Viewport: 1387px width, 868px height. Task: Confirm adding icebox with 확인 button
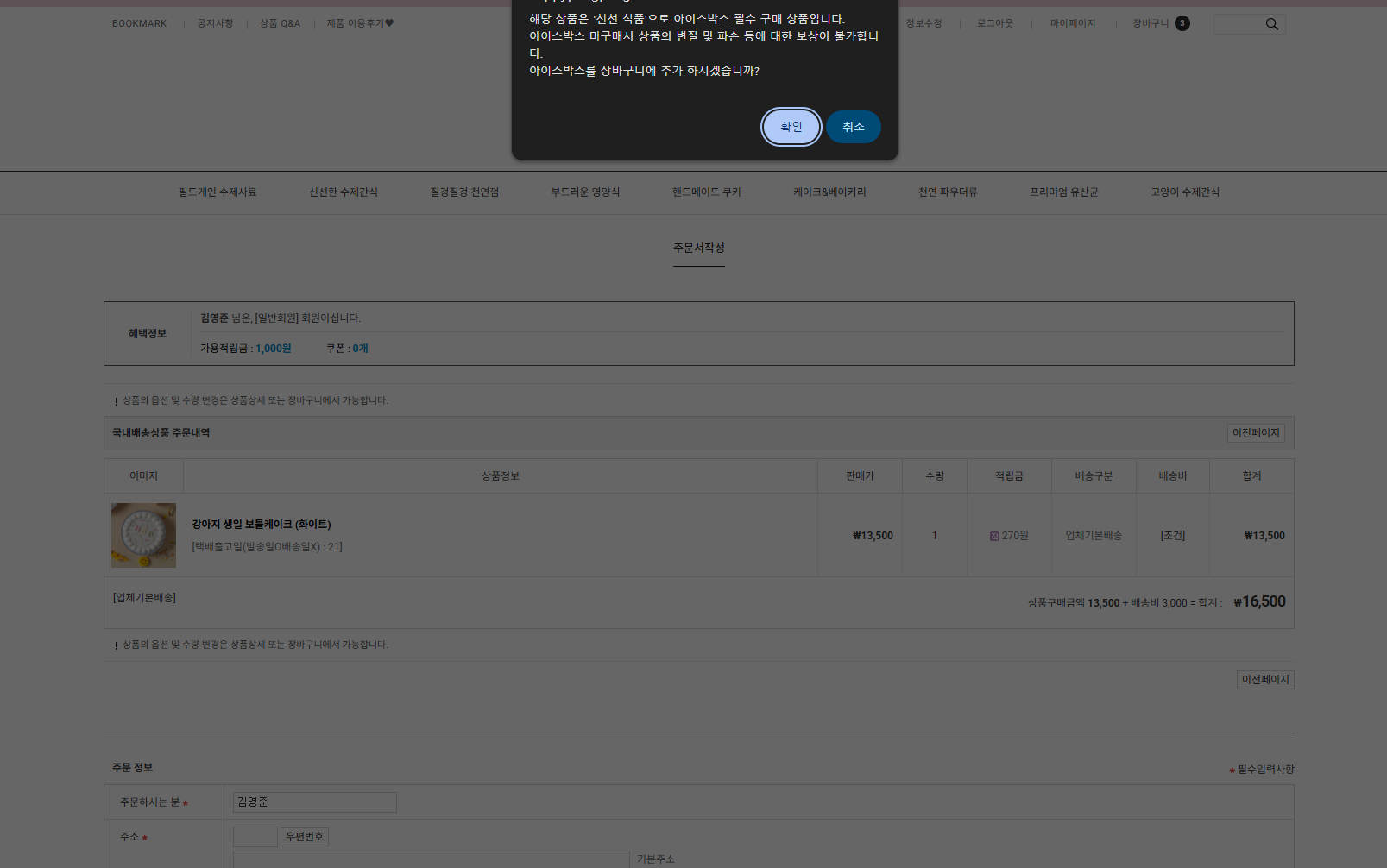[791, 127]
